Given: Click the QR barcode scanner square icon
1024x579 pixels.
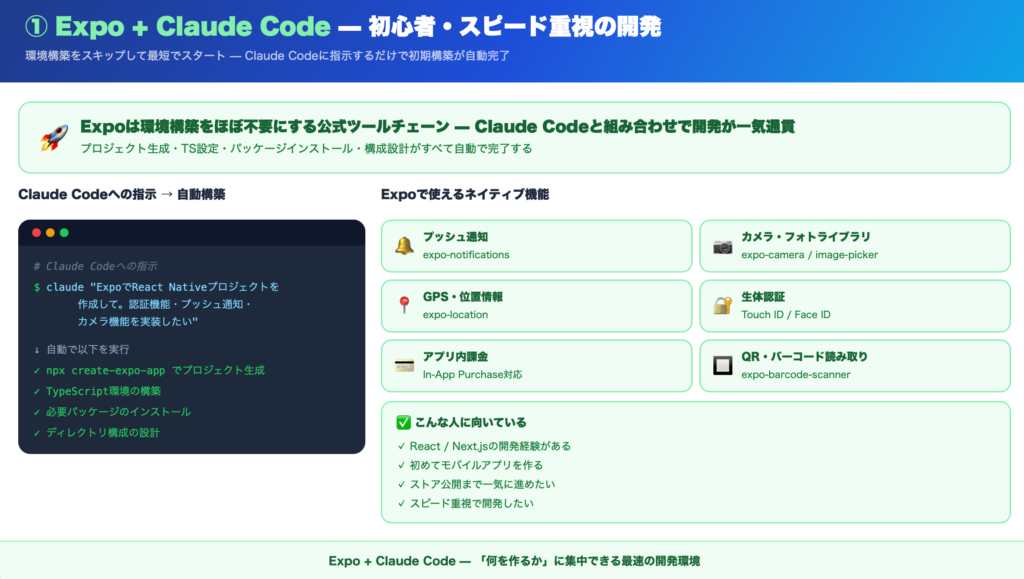Looking at the screenshot, I should [722, 366].
